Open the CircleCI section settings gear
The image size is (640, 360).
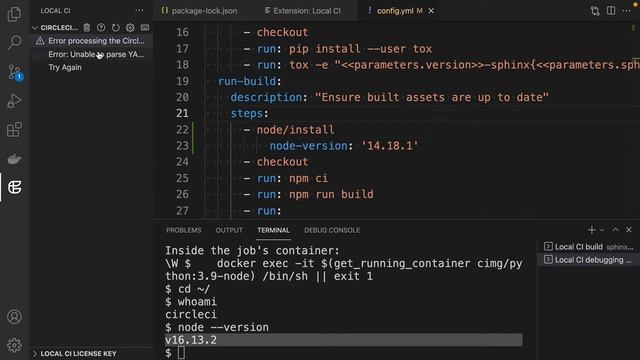point(130,27)
